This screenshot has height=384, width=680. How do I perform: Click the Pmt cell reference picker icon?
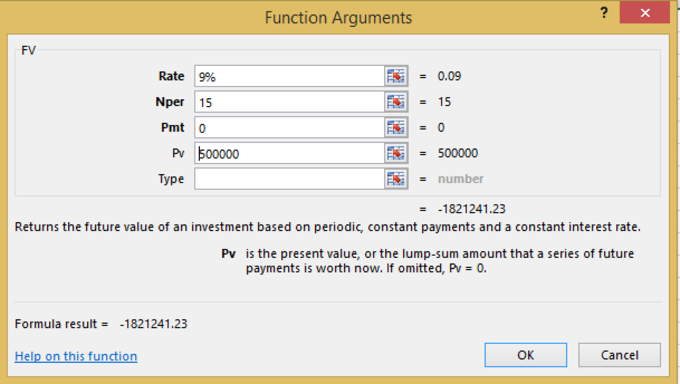396,128
